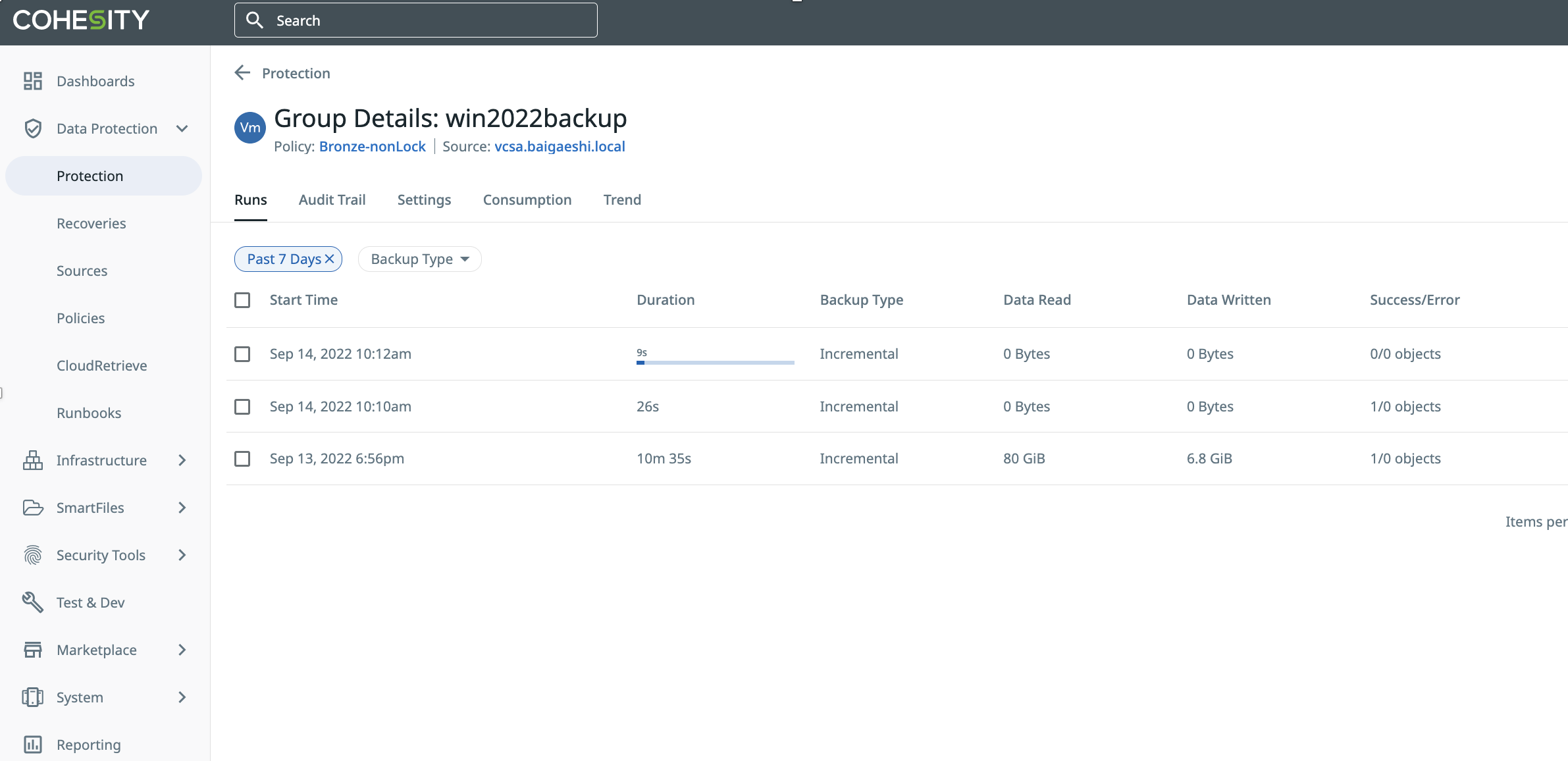
Task: Open Protection in the sidebar
Action: pyautogui.click(x=103, y=176)
